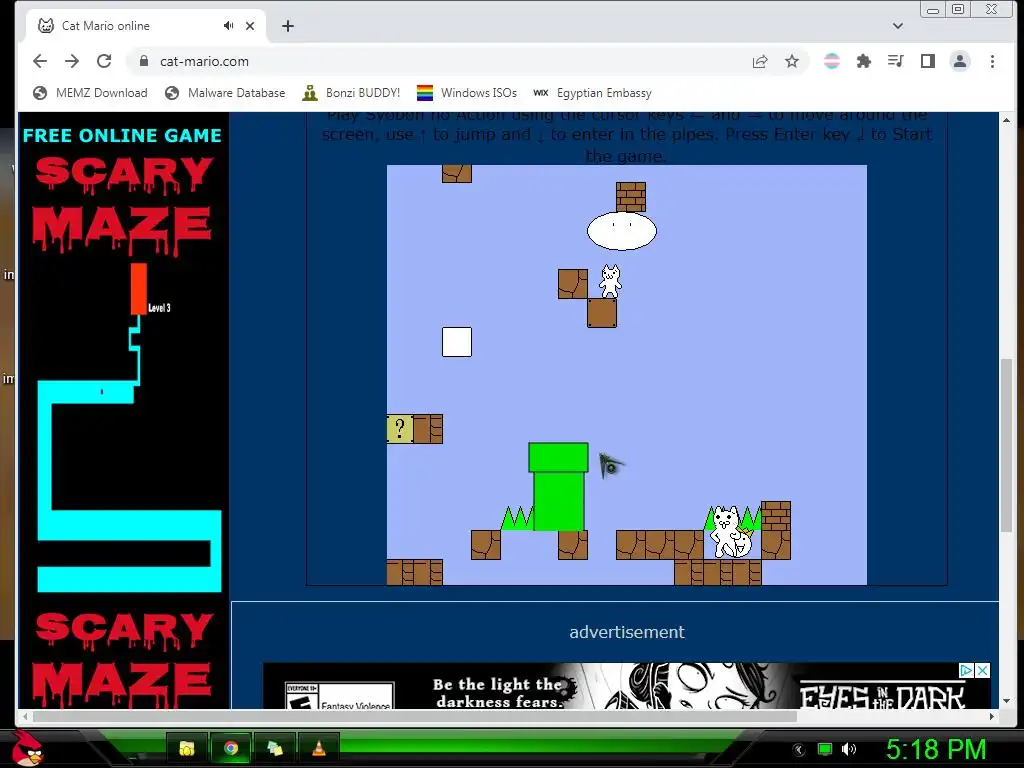Click the Scary Maze game advertisement

[123, 411]
